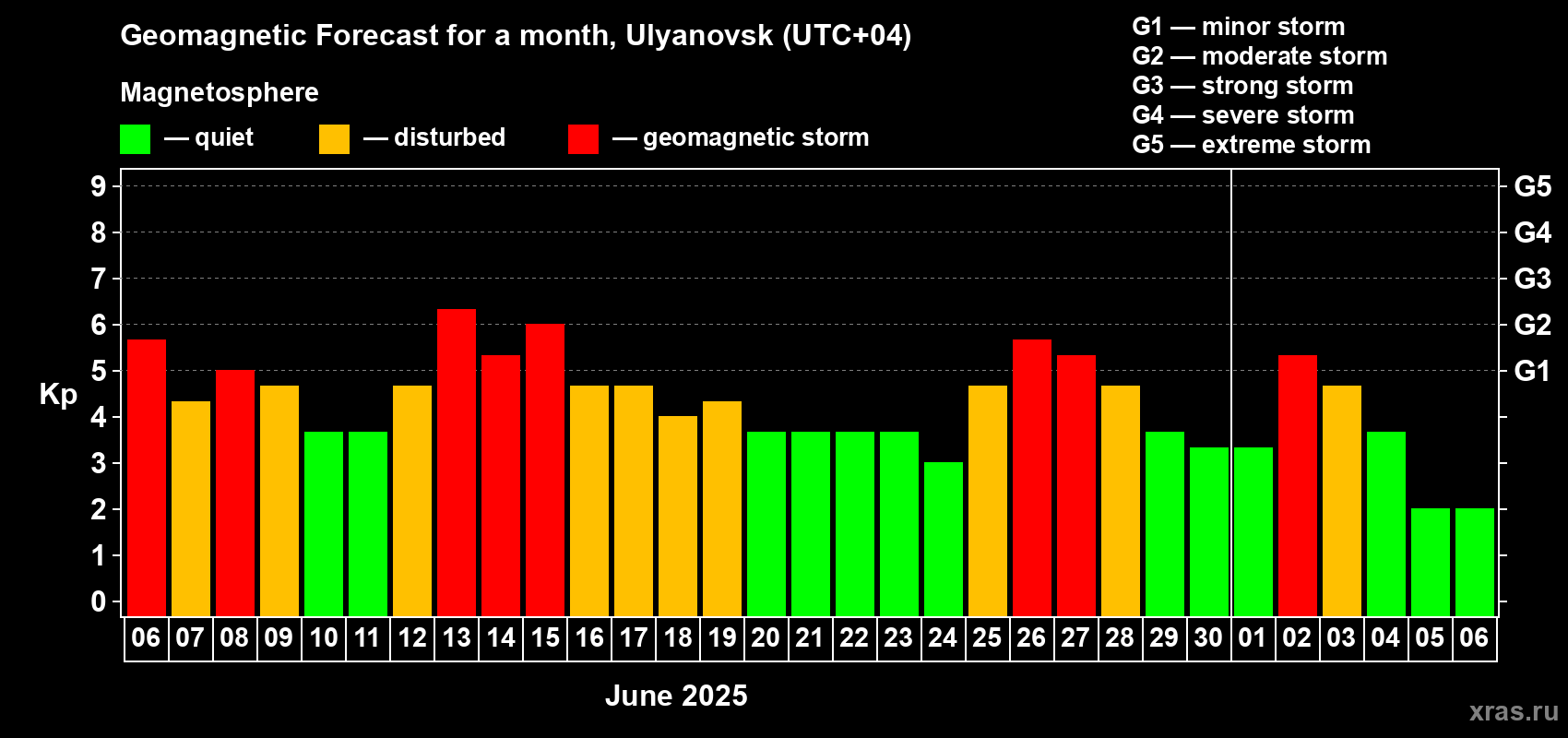Click the 'geomagnetic storm' legend label
Viewport: 1568px width, 738px height.
756,137
